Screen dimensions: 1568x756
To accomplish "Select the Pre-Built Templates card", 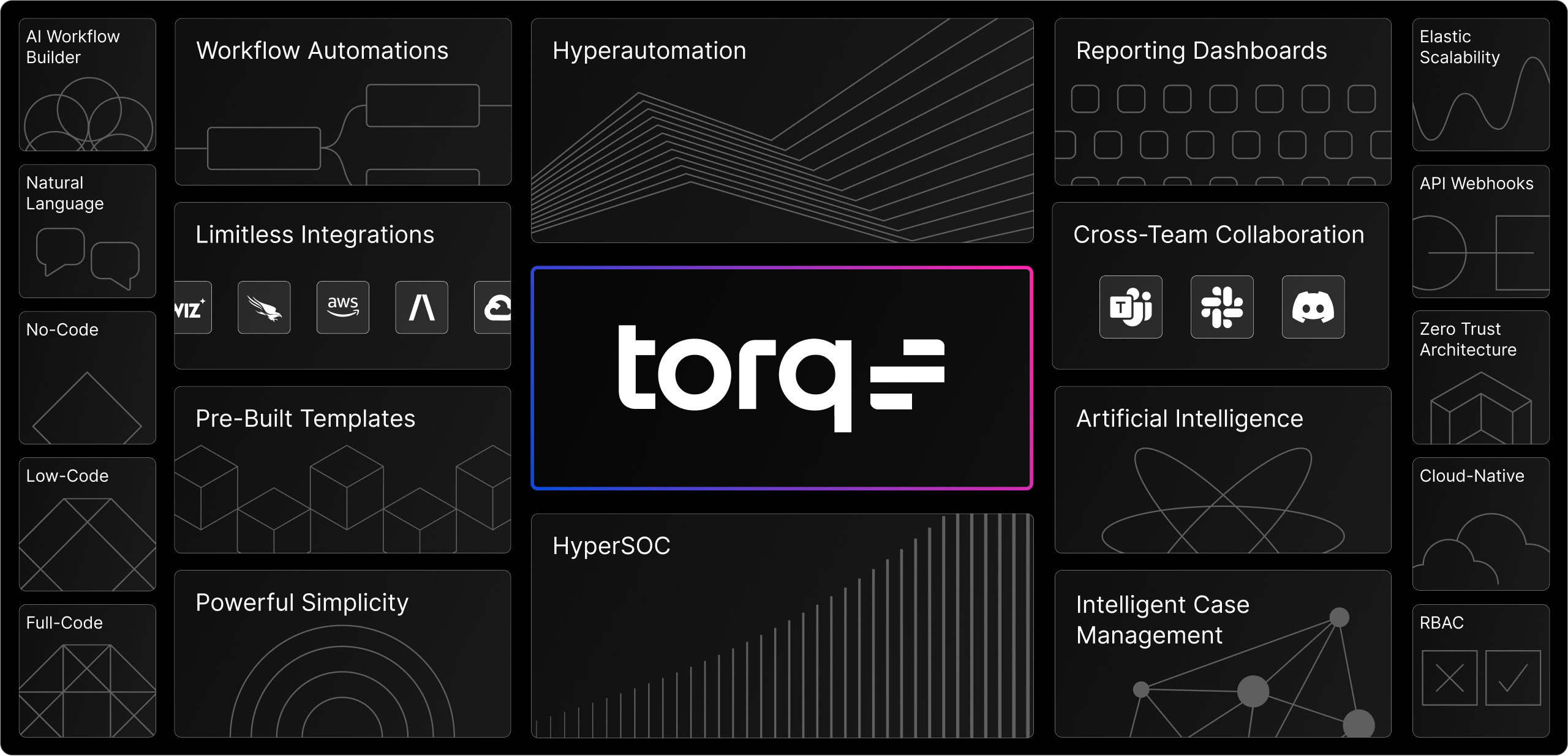I will click(342, 470).
